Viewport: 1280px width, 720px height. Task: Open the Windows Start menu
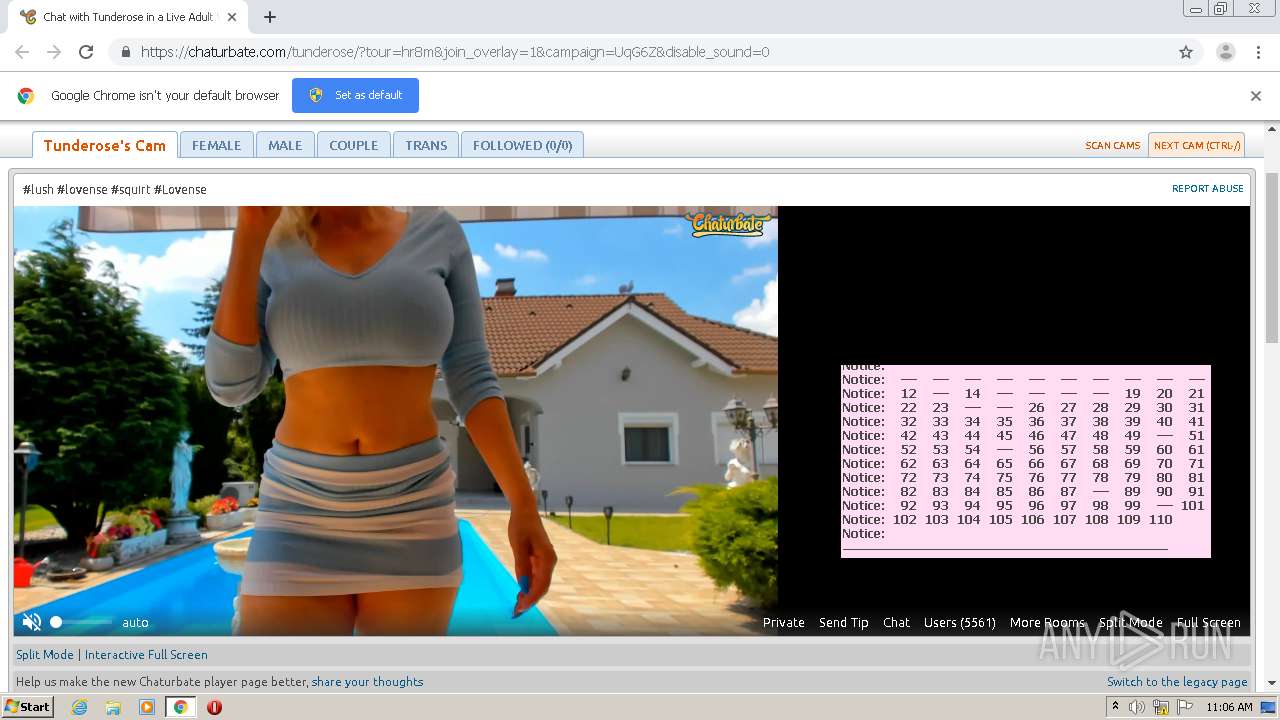tap(28, 706)
